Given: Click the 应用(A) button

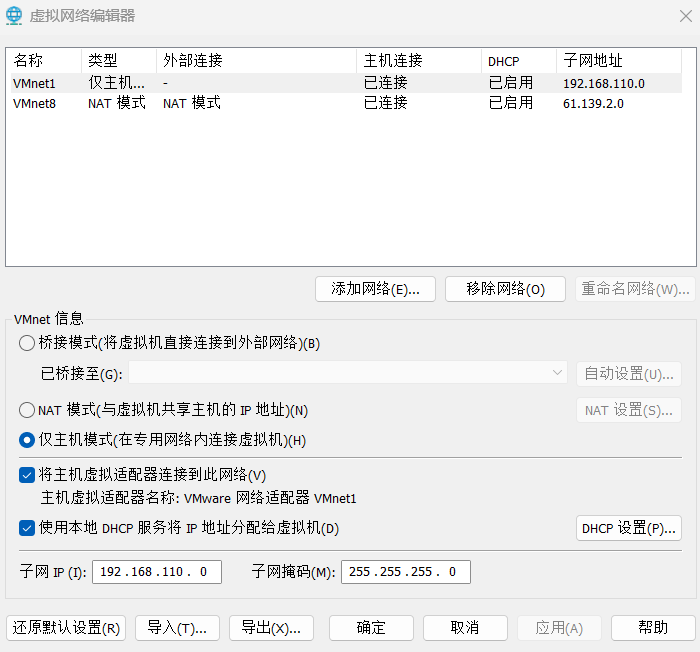Looking at the screenshot, I should 559,628.
